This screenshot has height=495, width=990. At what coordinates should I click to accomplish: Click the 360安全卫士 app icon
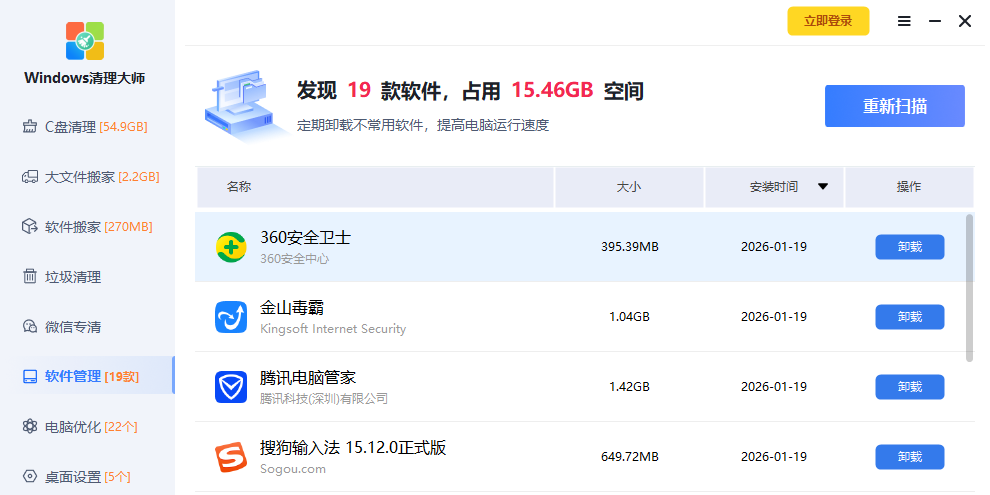[231, 247]
